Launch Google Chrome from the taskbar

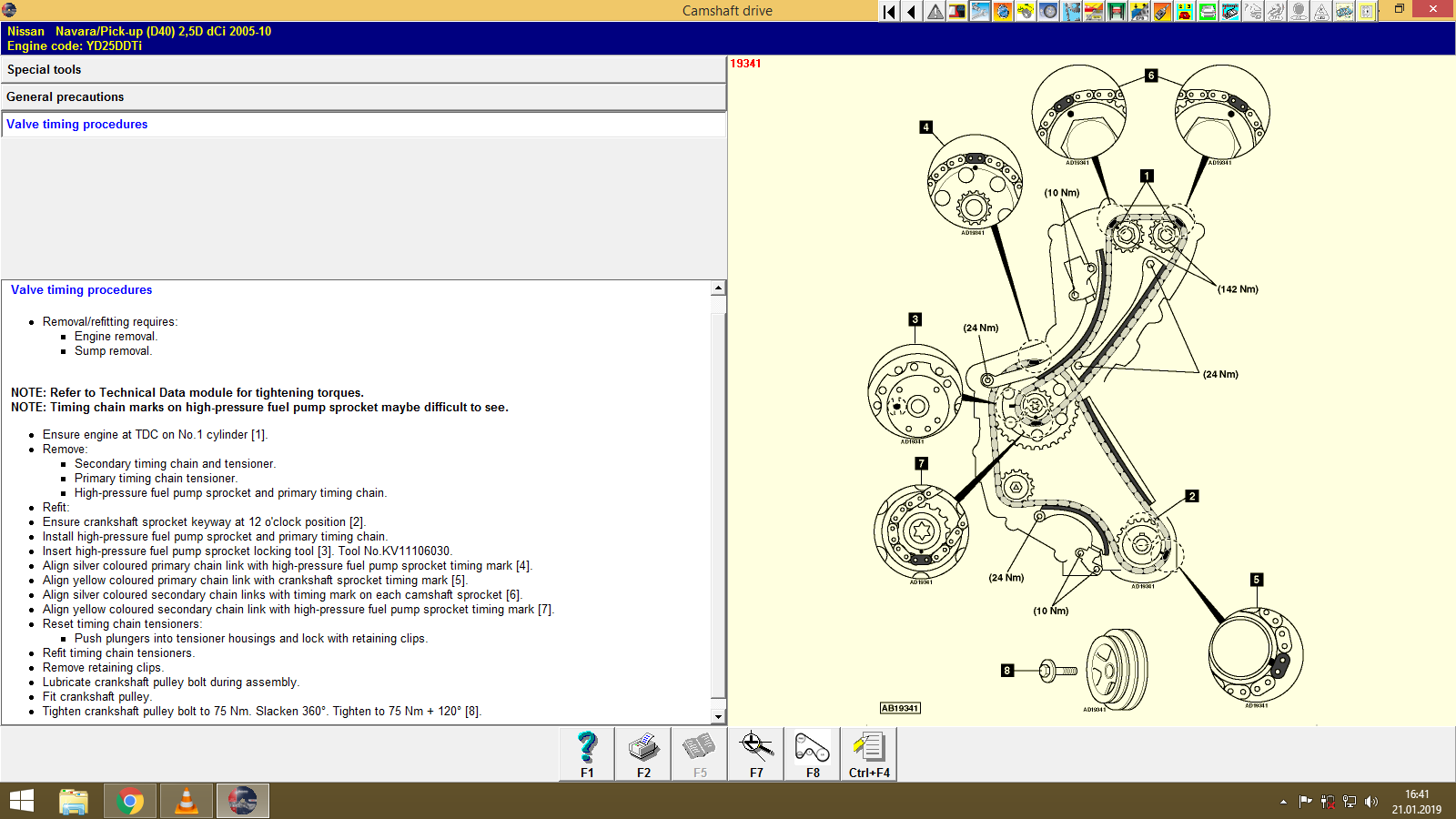pos(130,801)
